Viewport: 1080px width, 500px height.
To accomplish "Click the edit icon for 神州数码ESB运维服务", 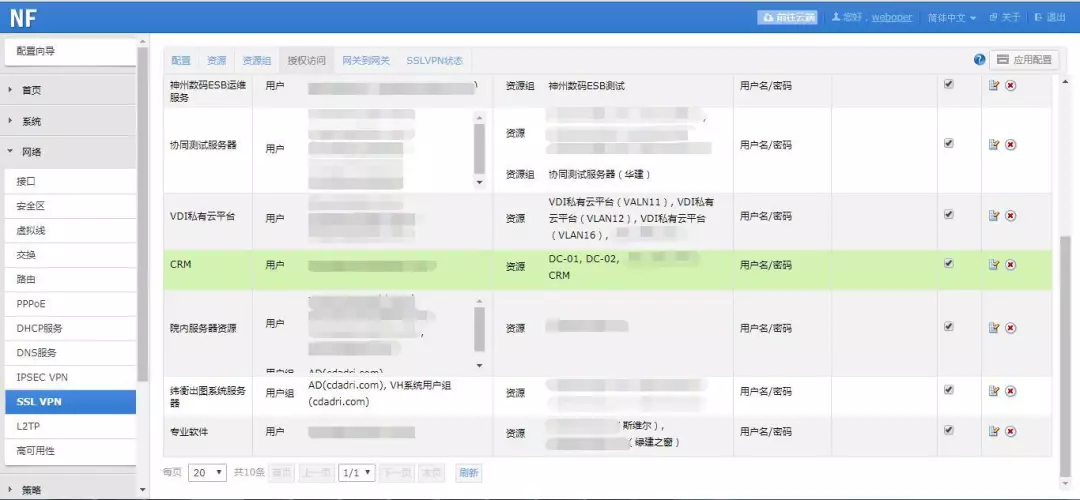I will [994, 86].
